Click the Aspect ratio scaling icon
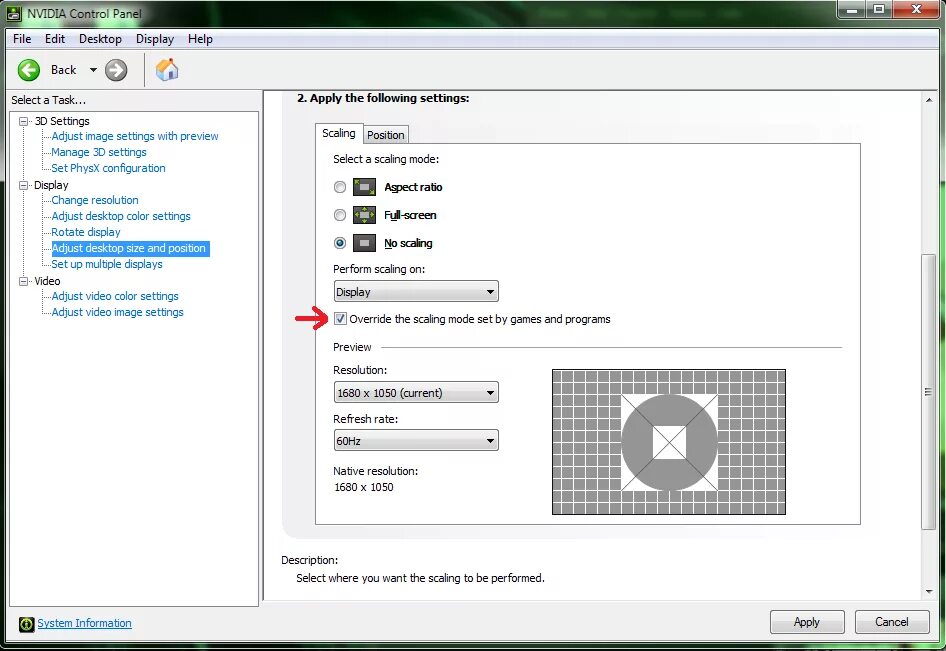This screenshot has height=651, width=946. coord(364,187)
